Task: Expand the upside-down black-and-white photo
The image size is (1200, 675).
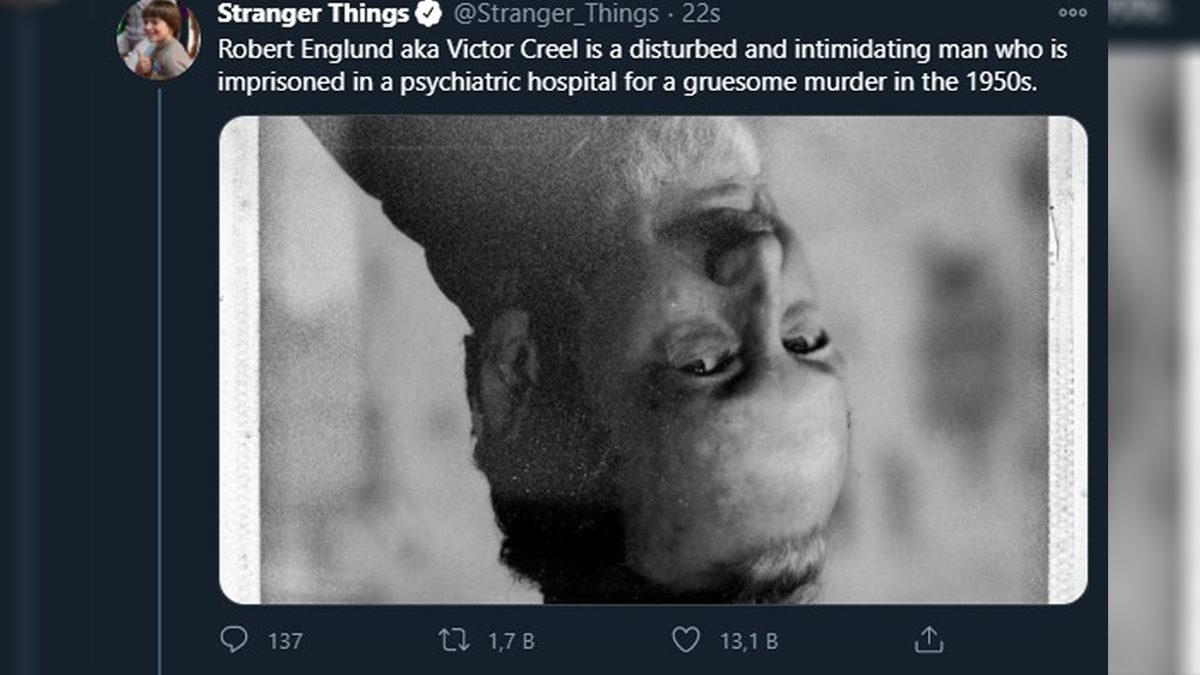Action: pos(653,360)
